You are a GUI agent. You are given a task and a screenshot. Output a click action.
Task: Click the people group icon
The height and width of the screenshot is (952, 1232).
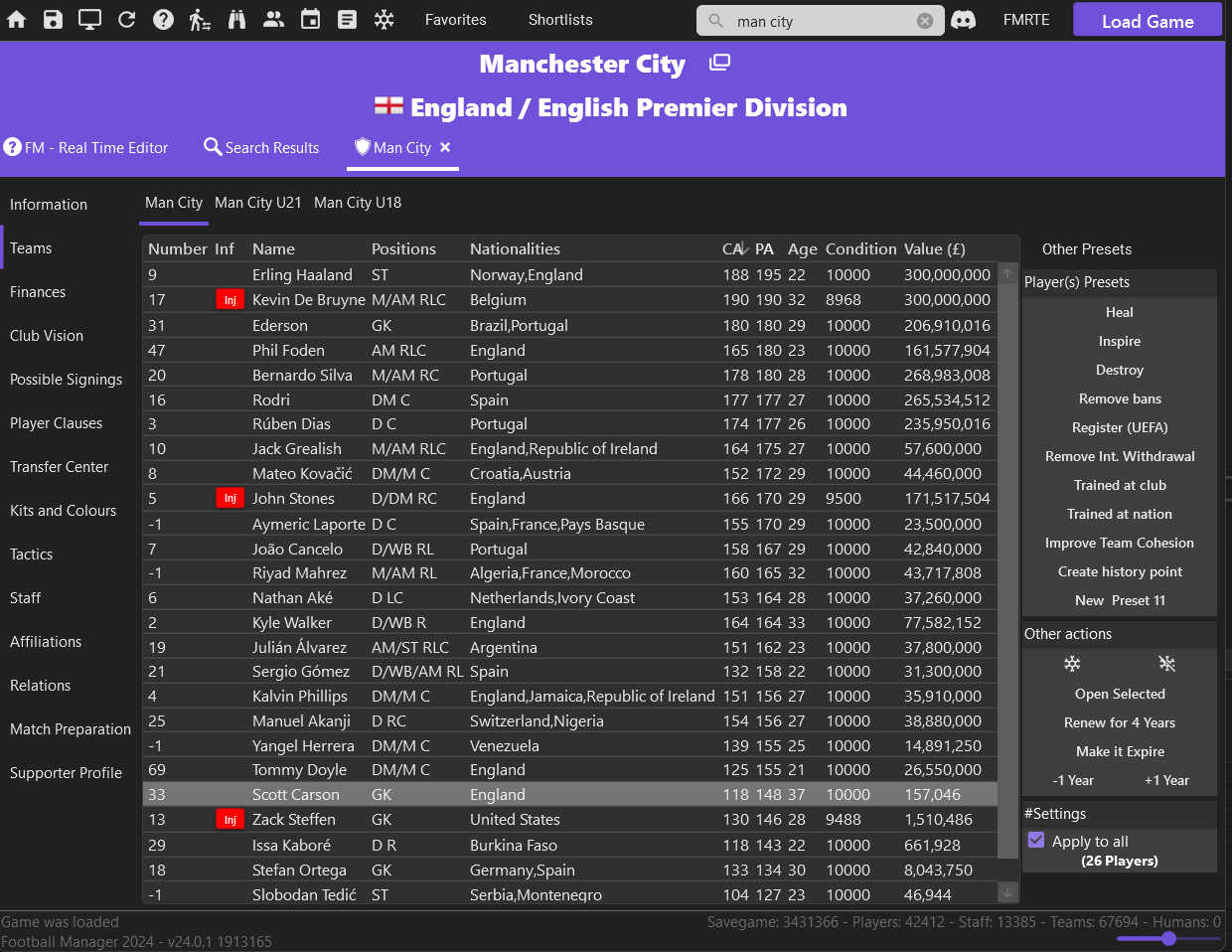[273, 19]
